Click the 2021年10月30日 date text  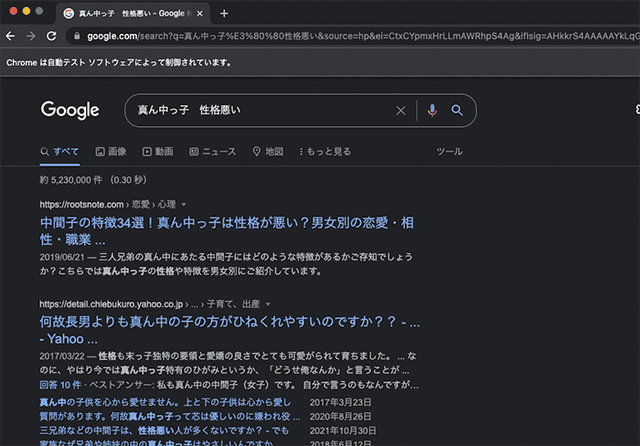(343, 431)
